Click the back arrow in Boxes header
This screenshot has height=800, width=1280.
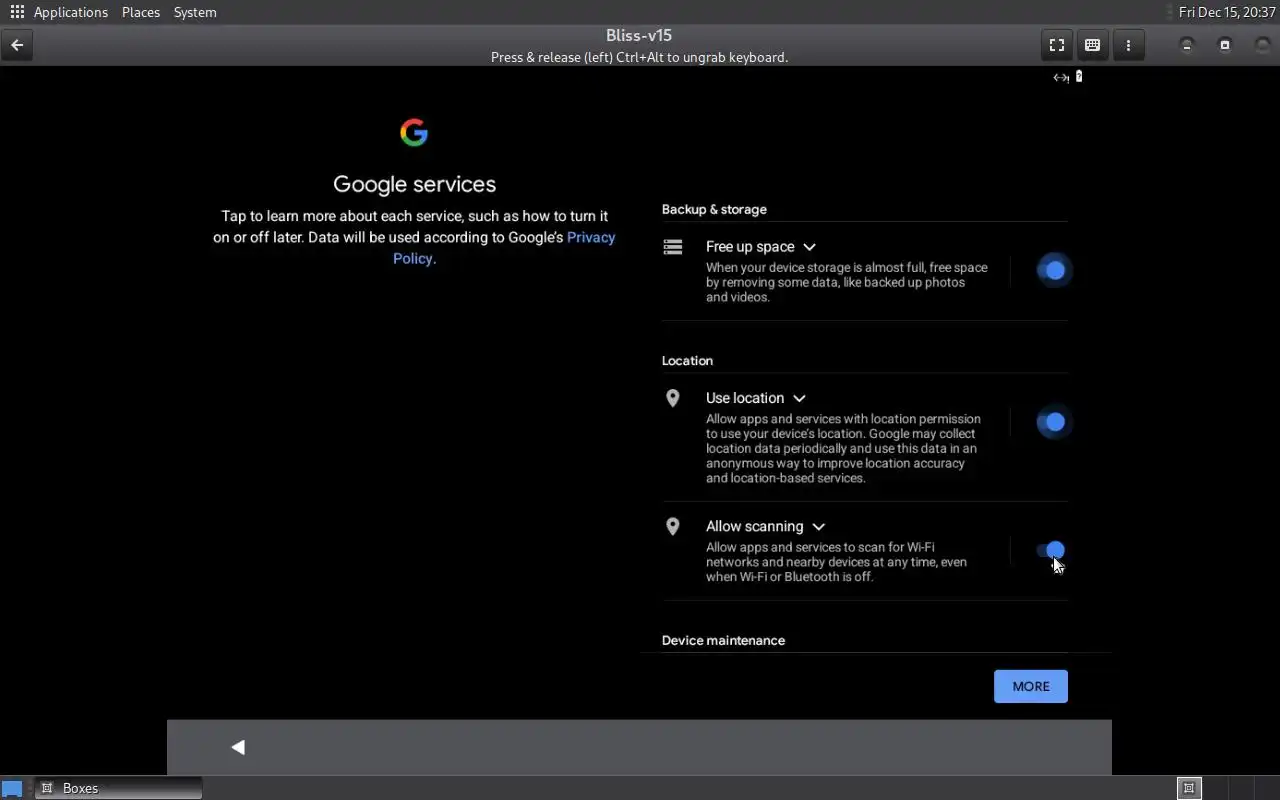coord(17,45)
